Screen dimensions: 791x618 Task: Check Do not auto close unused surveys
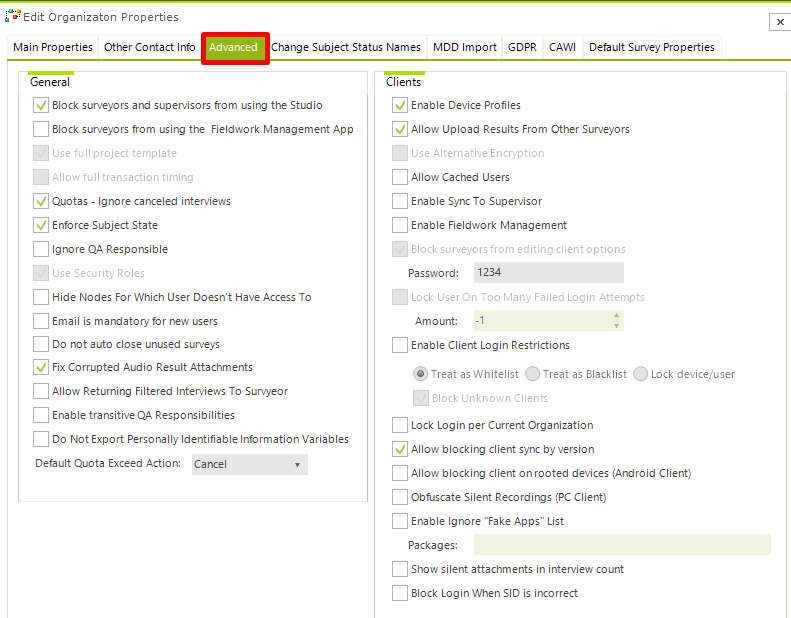[41, 344]
